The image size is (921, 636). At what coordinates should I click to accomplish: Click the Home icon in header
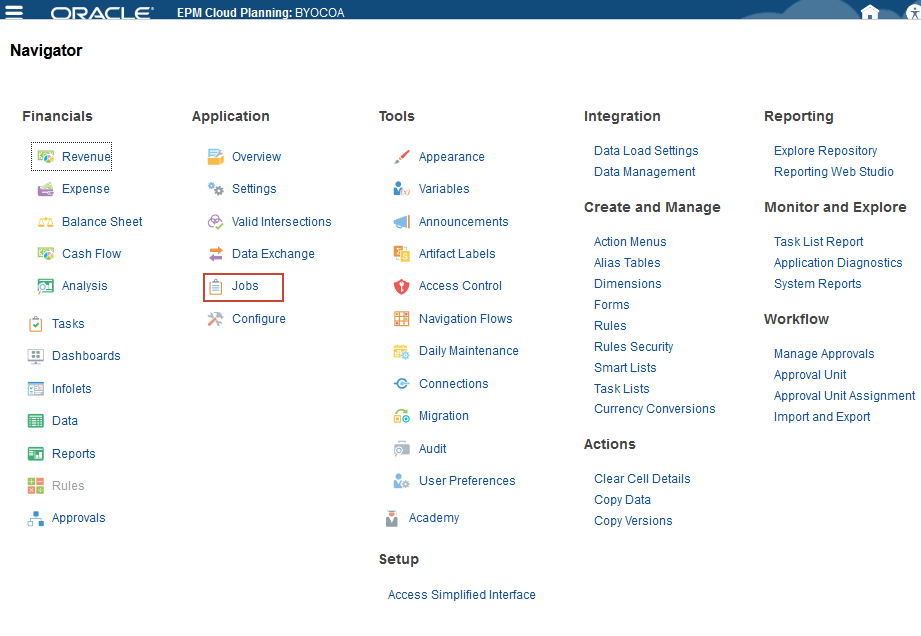(x=870, y=12)
